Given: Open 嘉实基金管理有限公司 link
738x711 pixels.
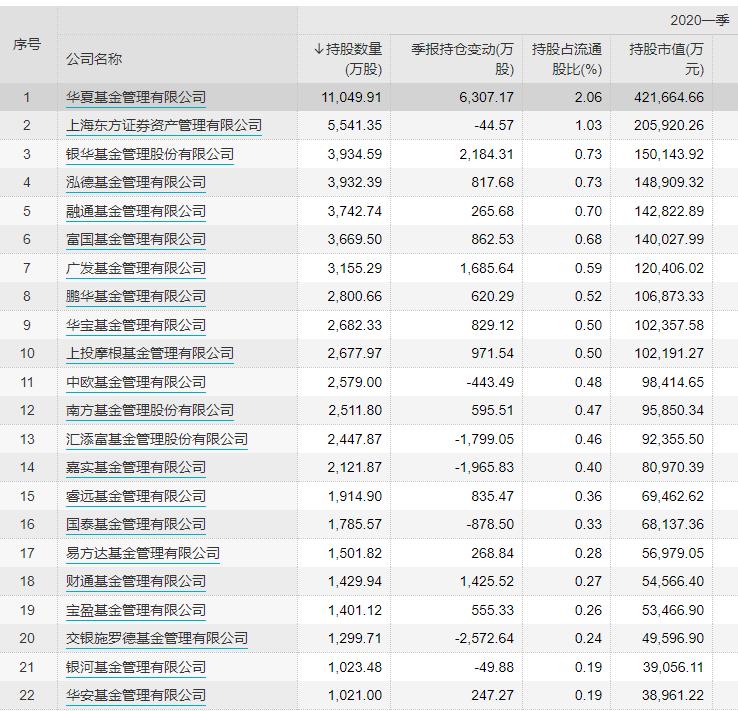Looking at the screenshot, I should click(x=136, y=467).
